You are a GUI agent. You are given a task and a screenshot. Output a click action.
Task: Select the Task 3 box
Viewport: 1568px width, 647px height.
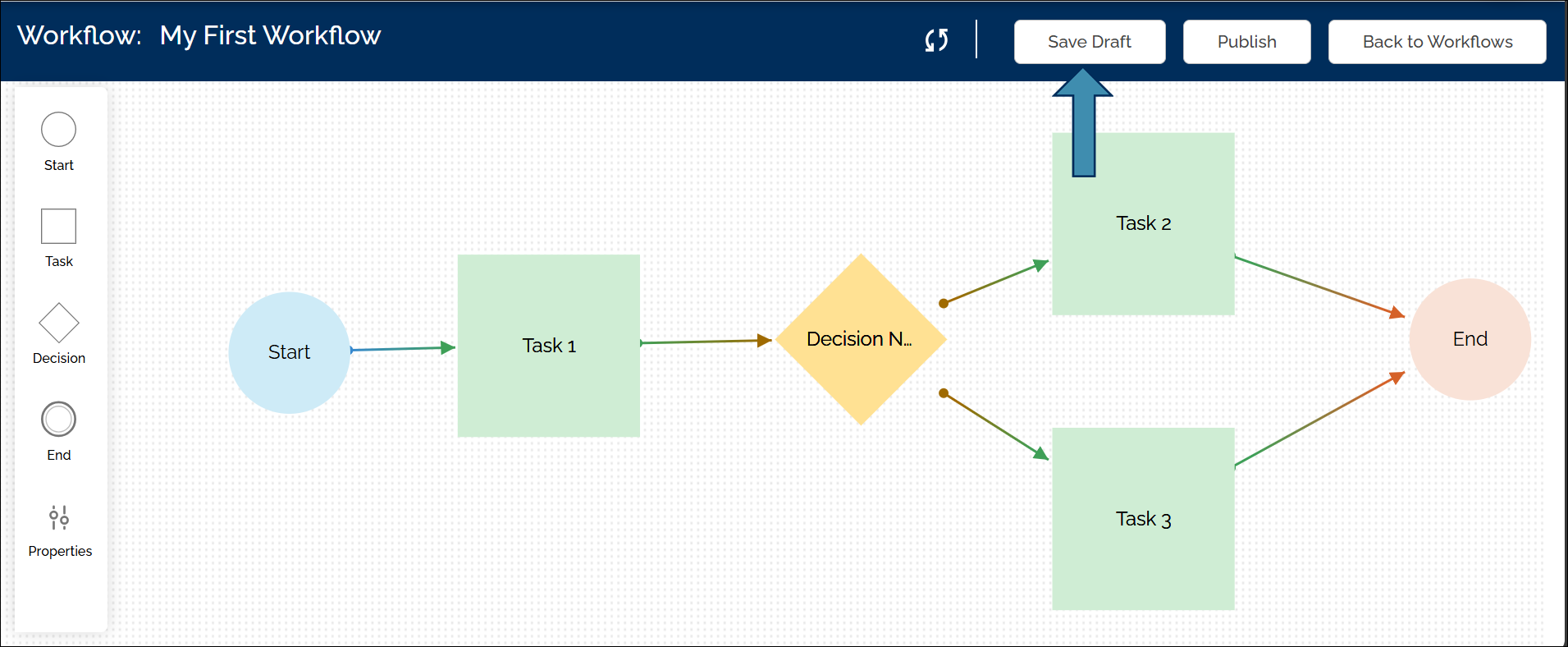pos(1143,519)
